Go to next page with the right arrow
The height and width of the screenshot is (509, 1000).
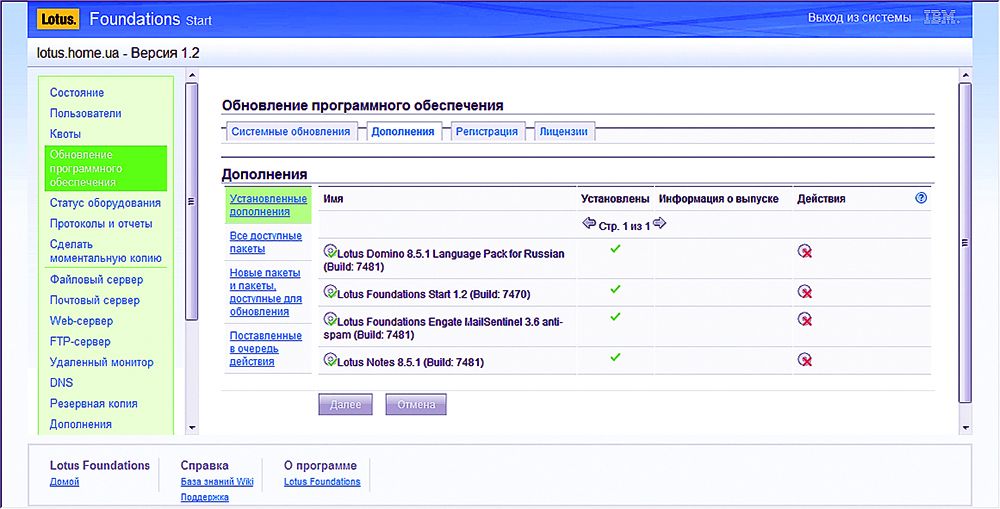tap(659, 223)
